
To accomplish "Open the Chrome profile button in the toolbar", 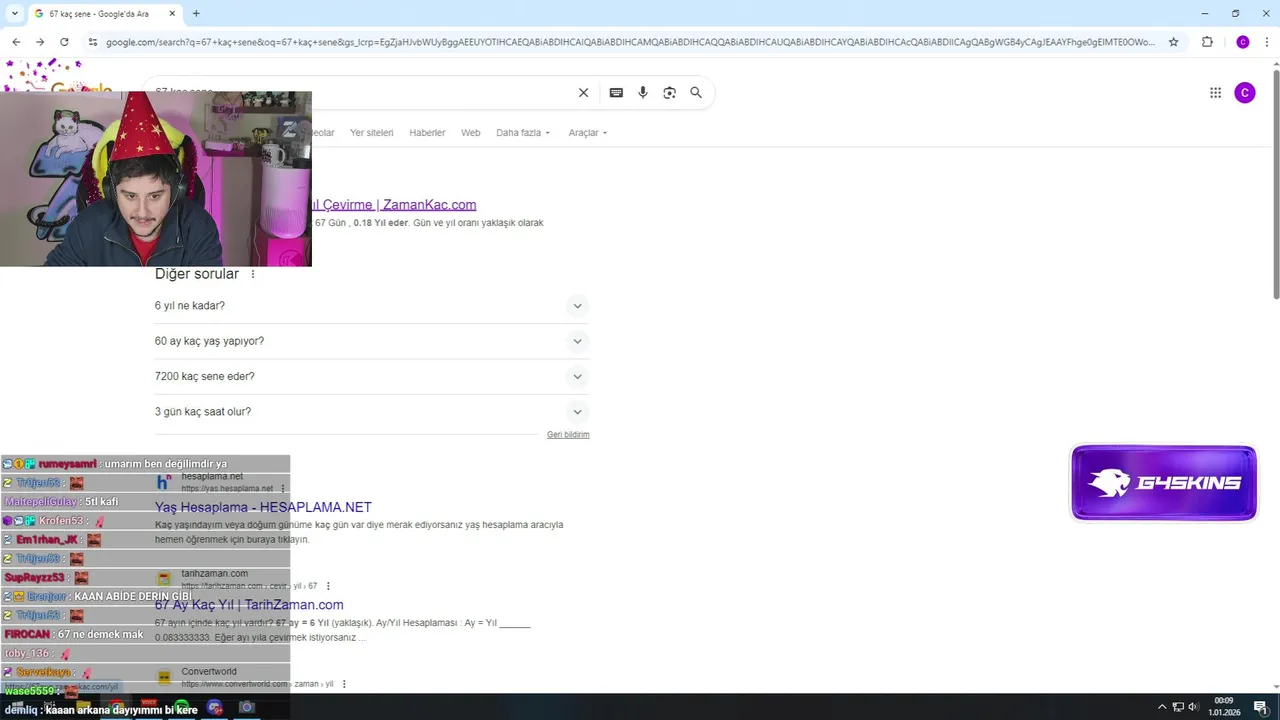I will click(x=1243, y=42).
